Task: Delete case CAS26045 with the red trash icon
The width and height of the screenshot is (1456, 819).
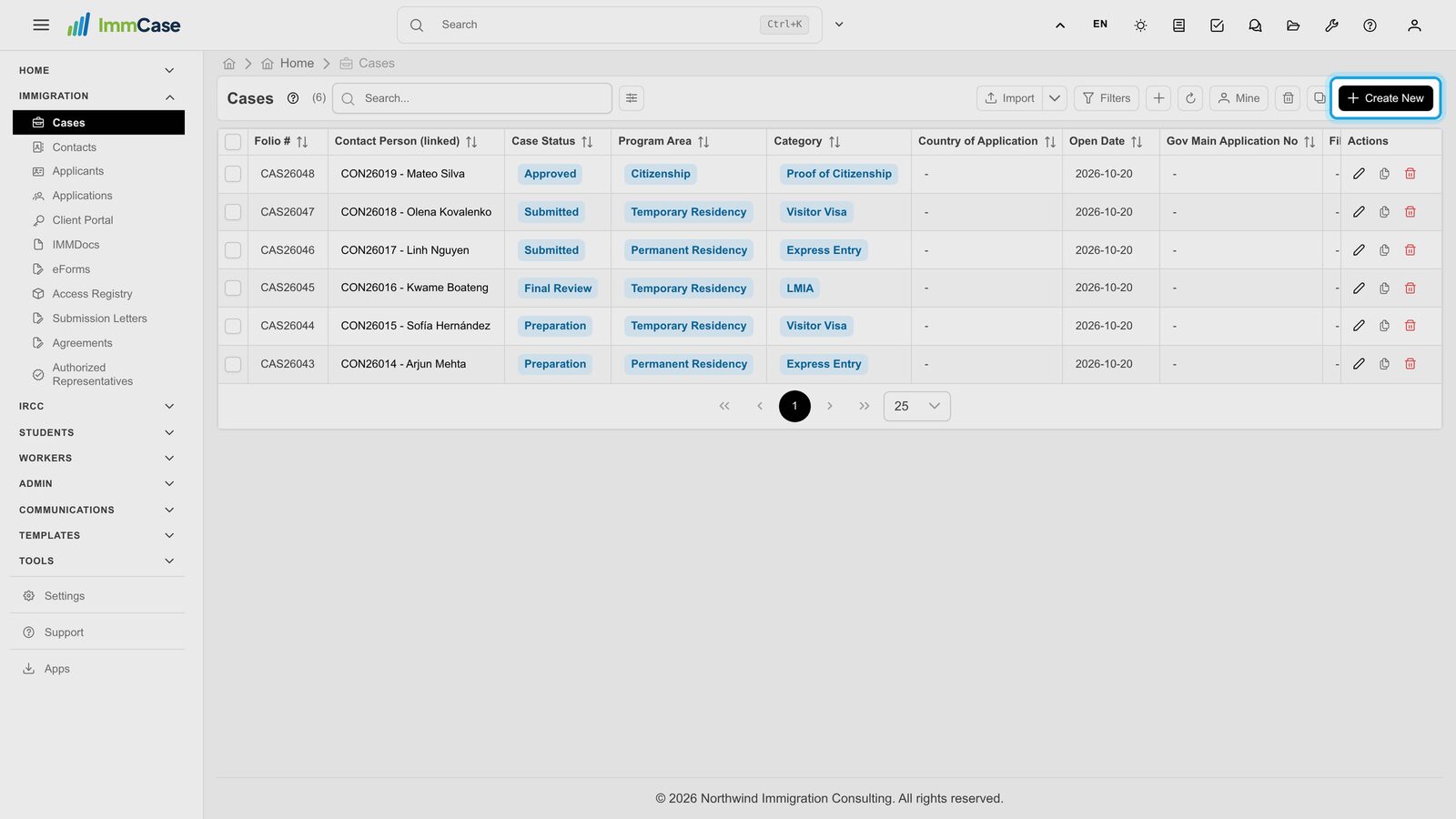Action: pyautogui.click(x=1410, y=288)
